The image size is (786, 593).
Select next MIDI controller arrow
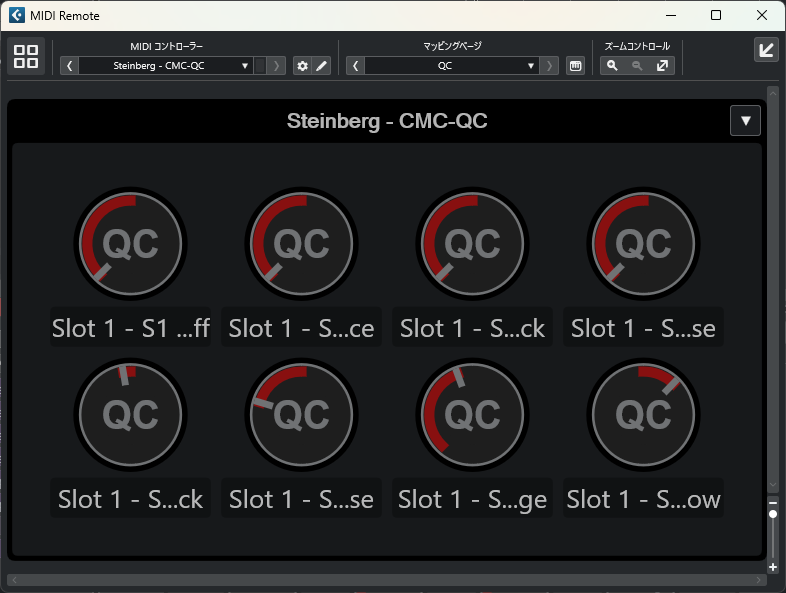pyautogui.click(x=276, y=66)
